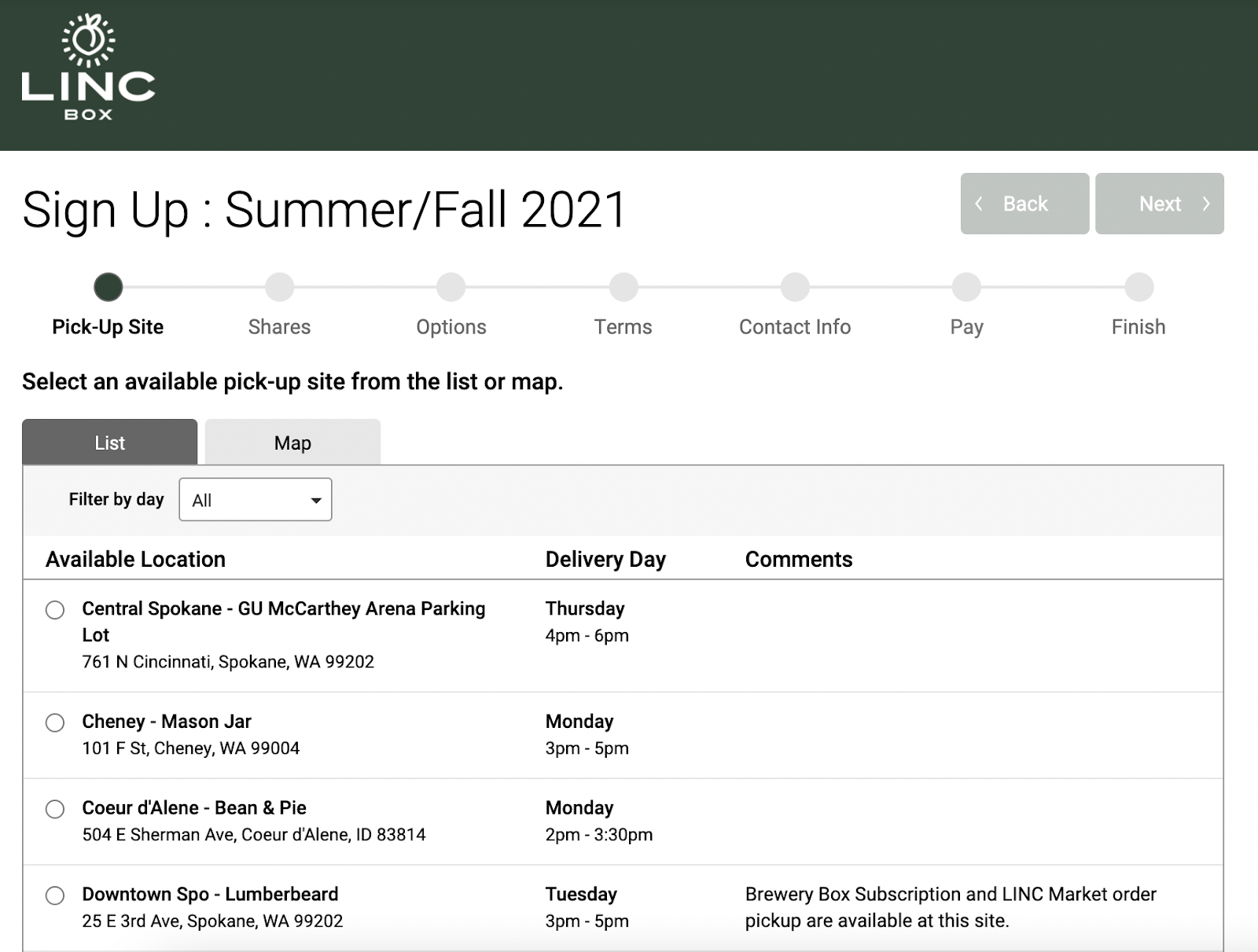This screenshot has height=952, width=1258.
Task: Click the address 25 E 3rd Ave
Action: pos(212,921)
